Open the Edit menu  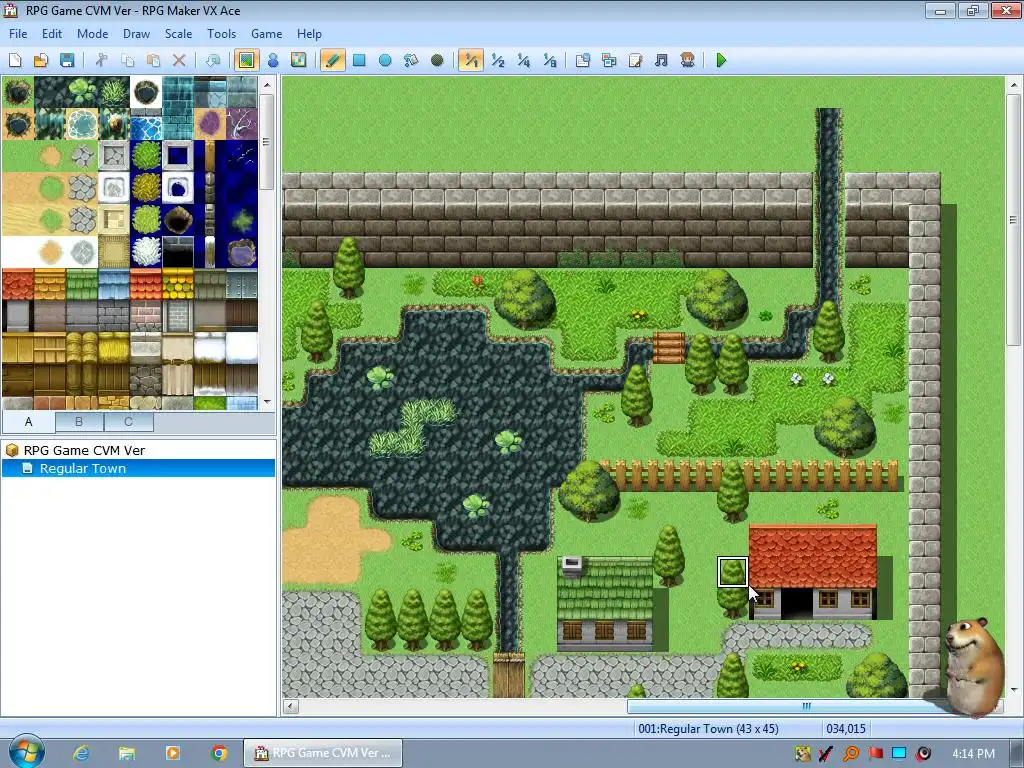(x=52, y=33)
